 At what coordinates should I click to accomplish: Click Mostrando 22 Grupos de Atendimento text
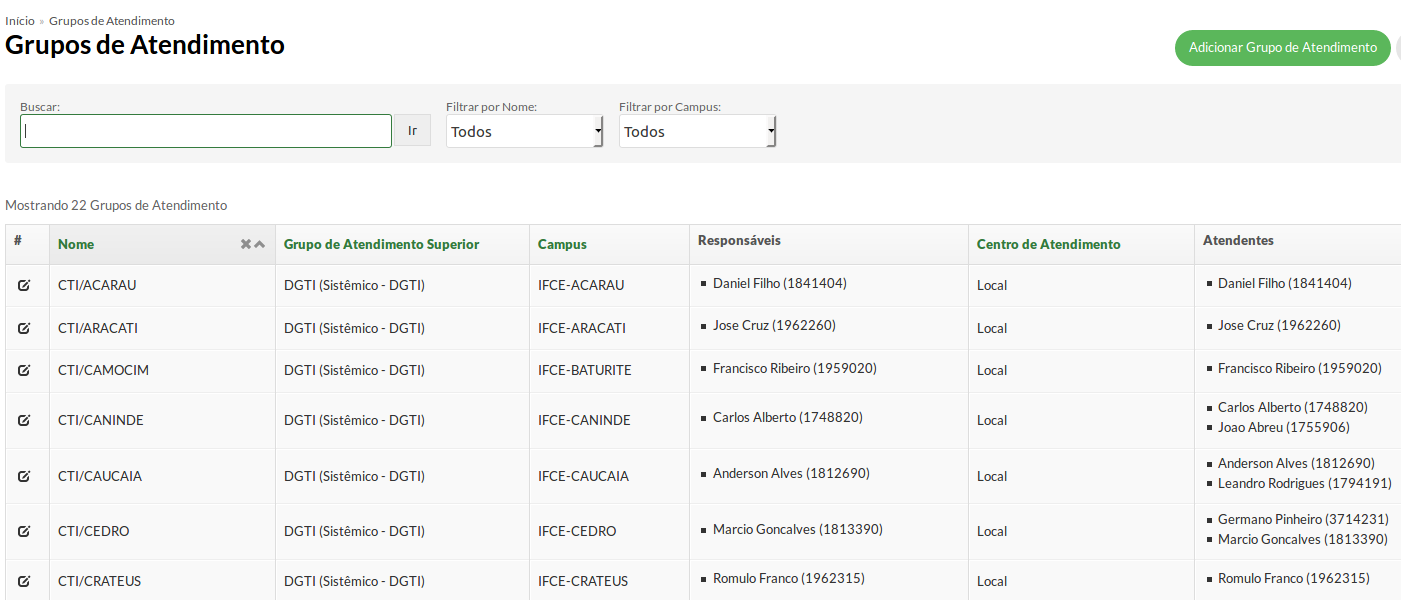coord(116,205)
